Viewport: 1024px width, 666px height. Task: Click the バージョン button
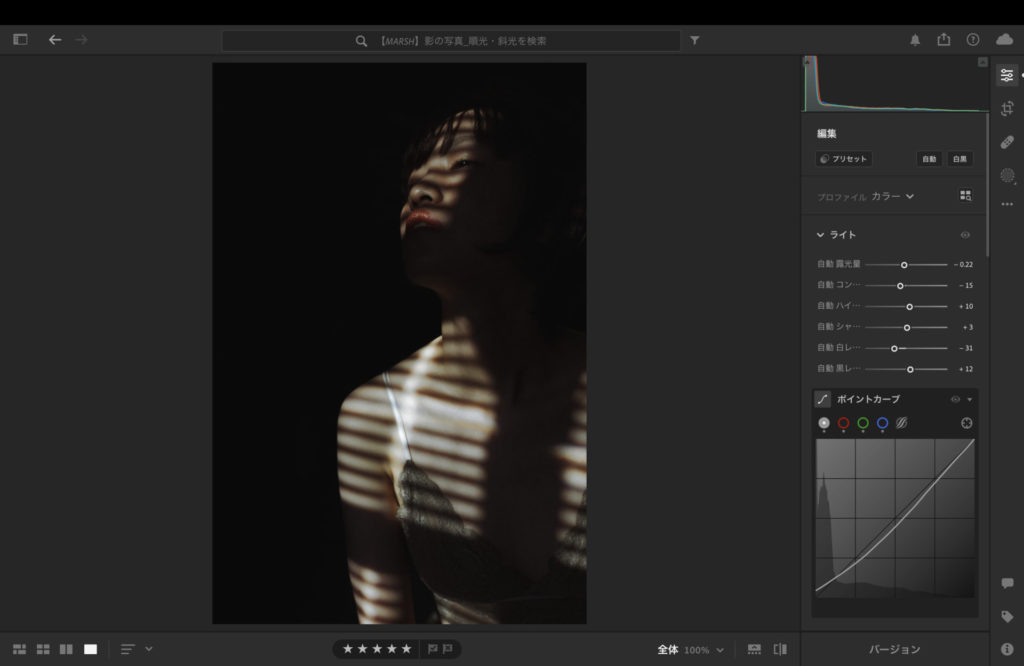pyautogui.click(x=895, y=649)
